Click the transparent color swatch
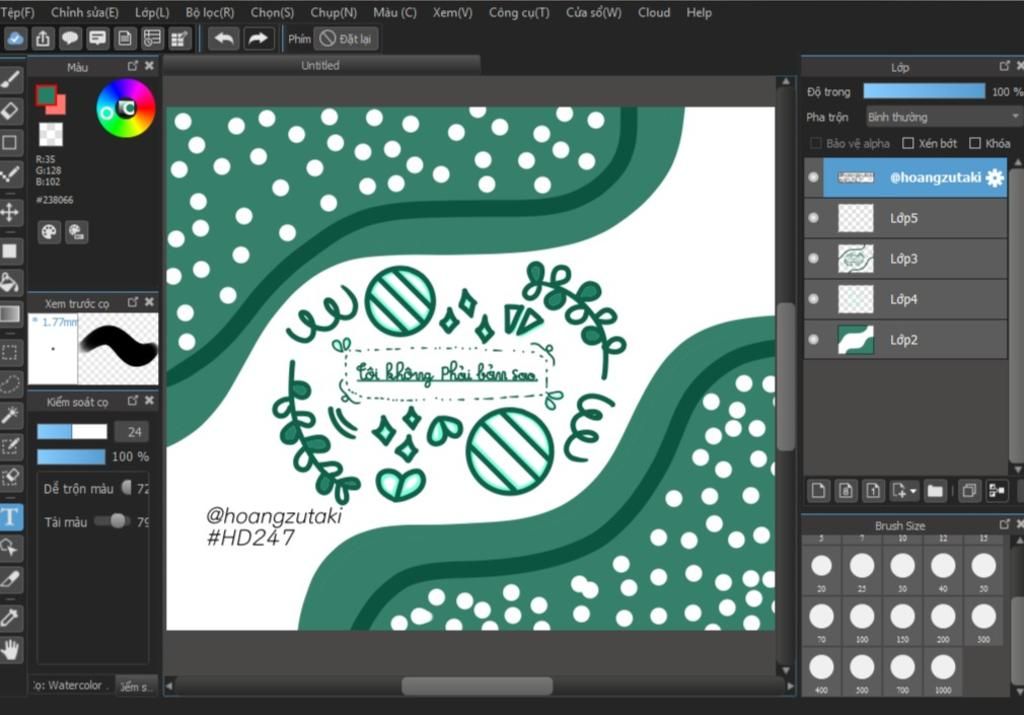The height and width of the screenshot is (715, 1024). (50, 134)
